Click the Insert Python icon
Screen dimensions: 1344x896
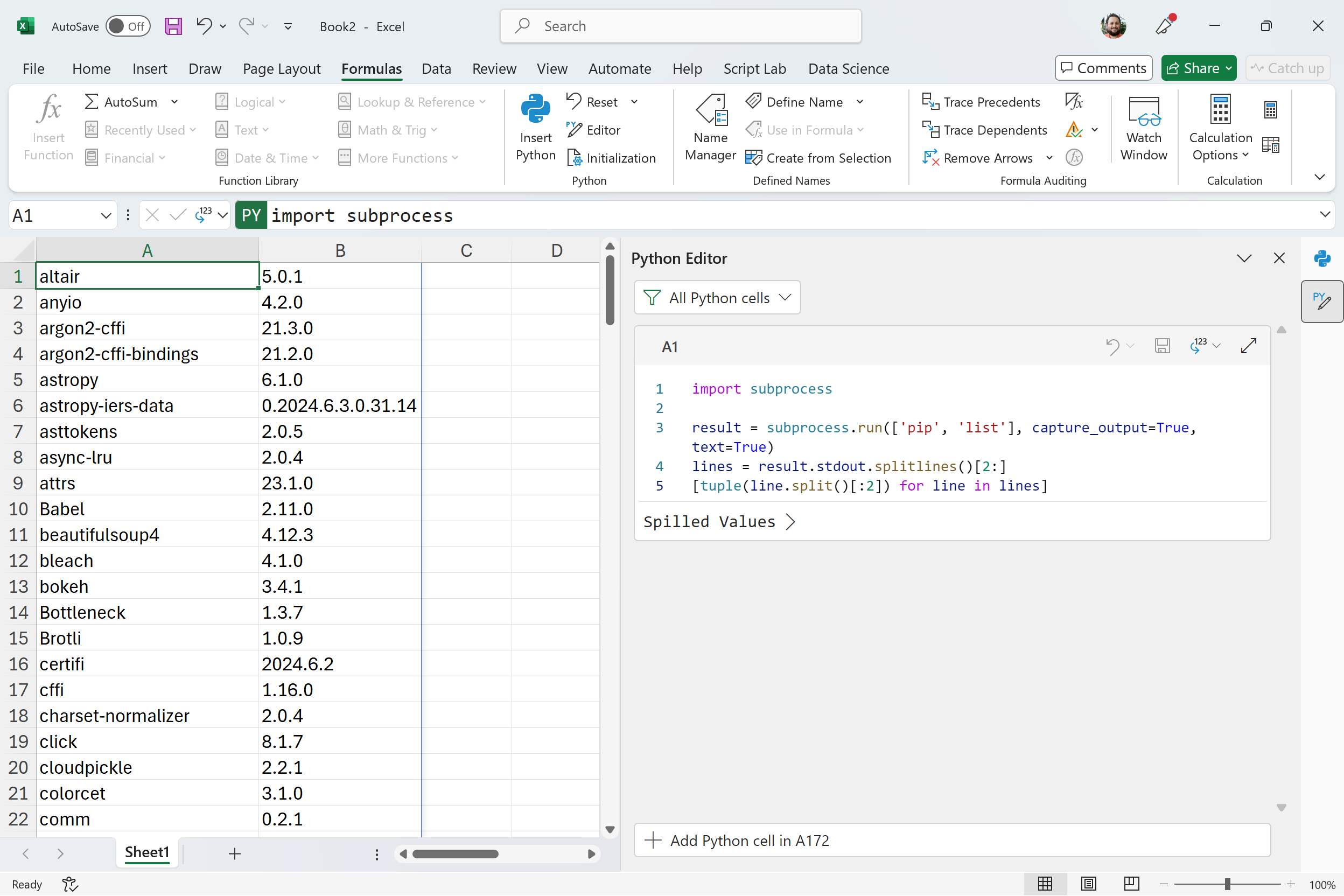coord(535,109)
